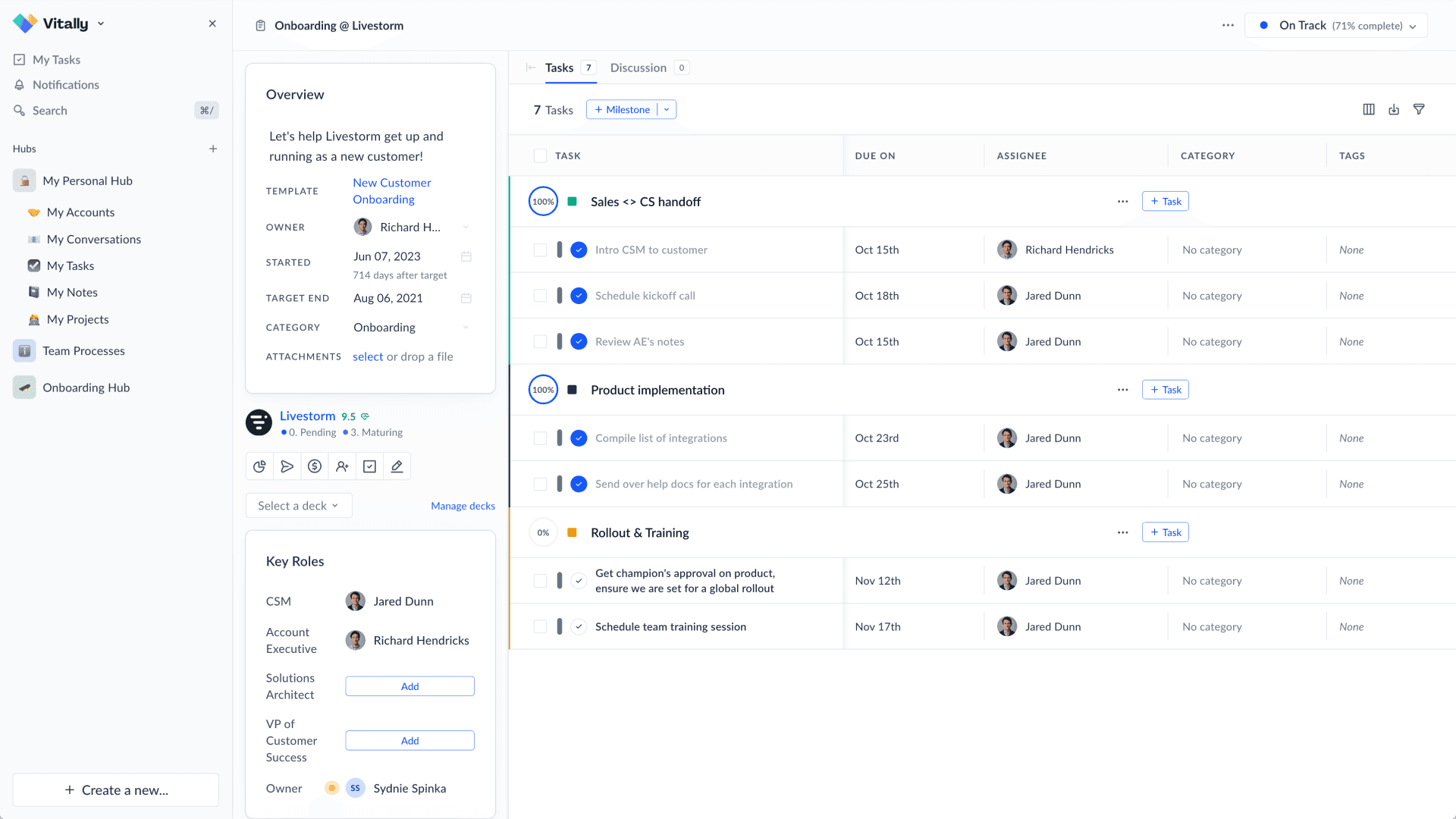Select checkbox for Send over help docs
The width and height of the screenshot is (1456, 819).
pyautogui.click(x=540, y=484)
